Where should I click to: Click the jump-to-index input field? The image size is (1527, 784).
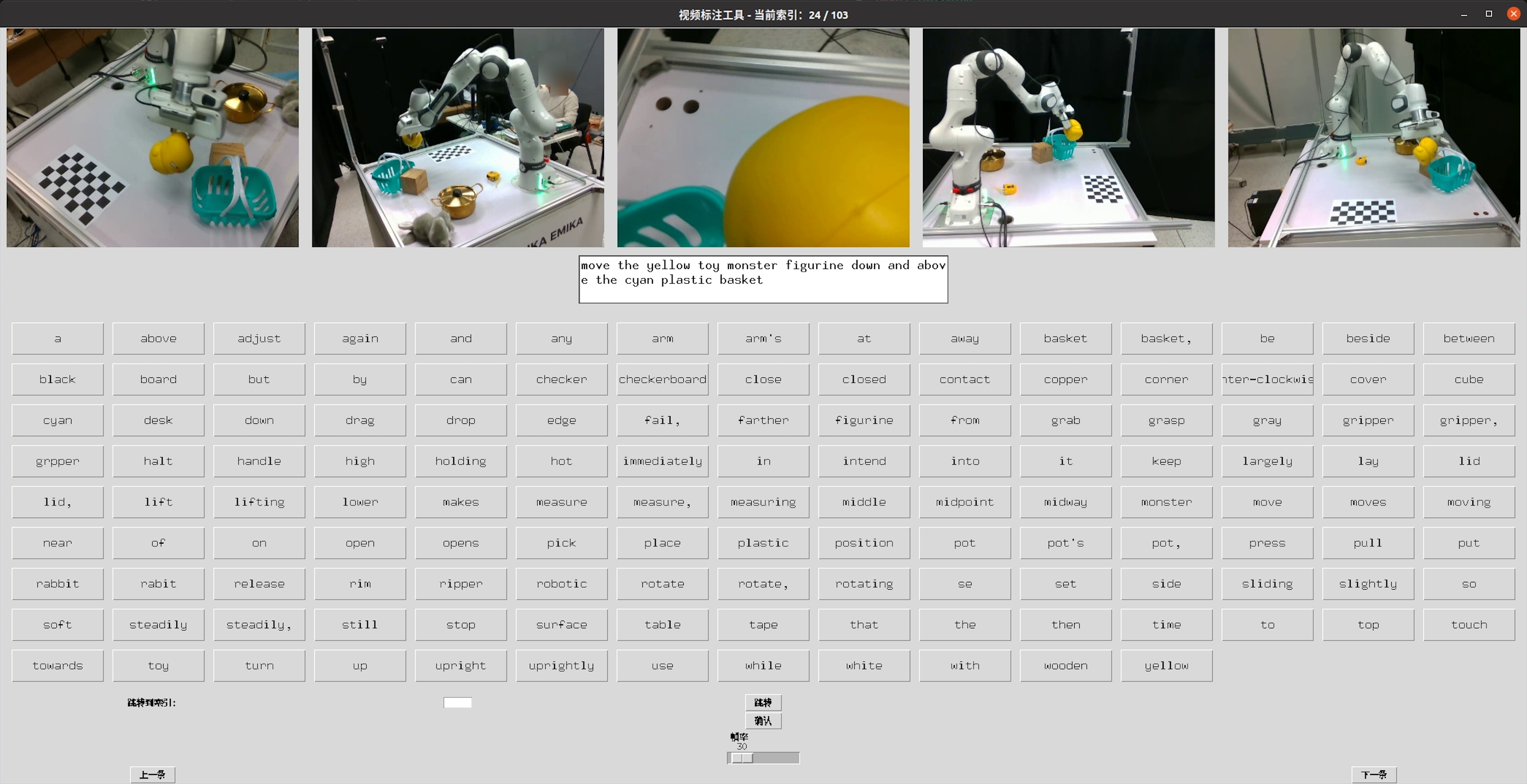[457, 703]
